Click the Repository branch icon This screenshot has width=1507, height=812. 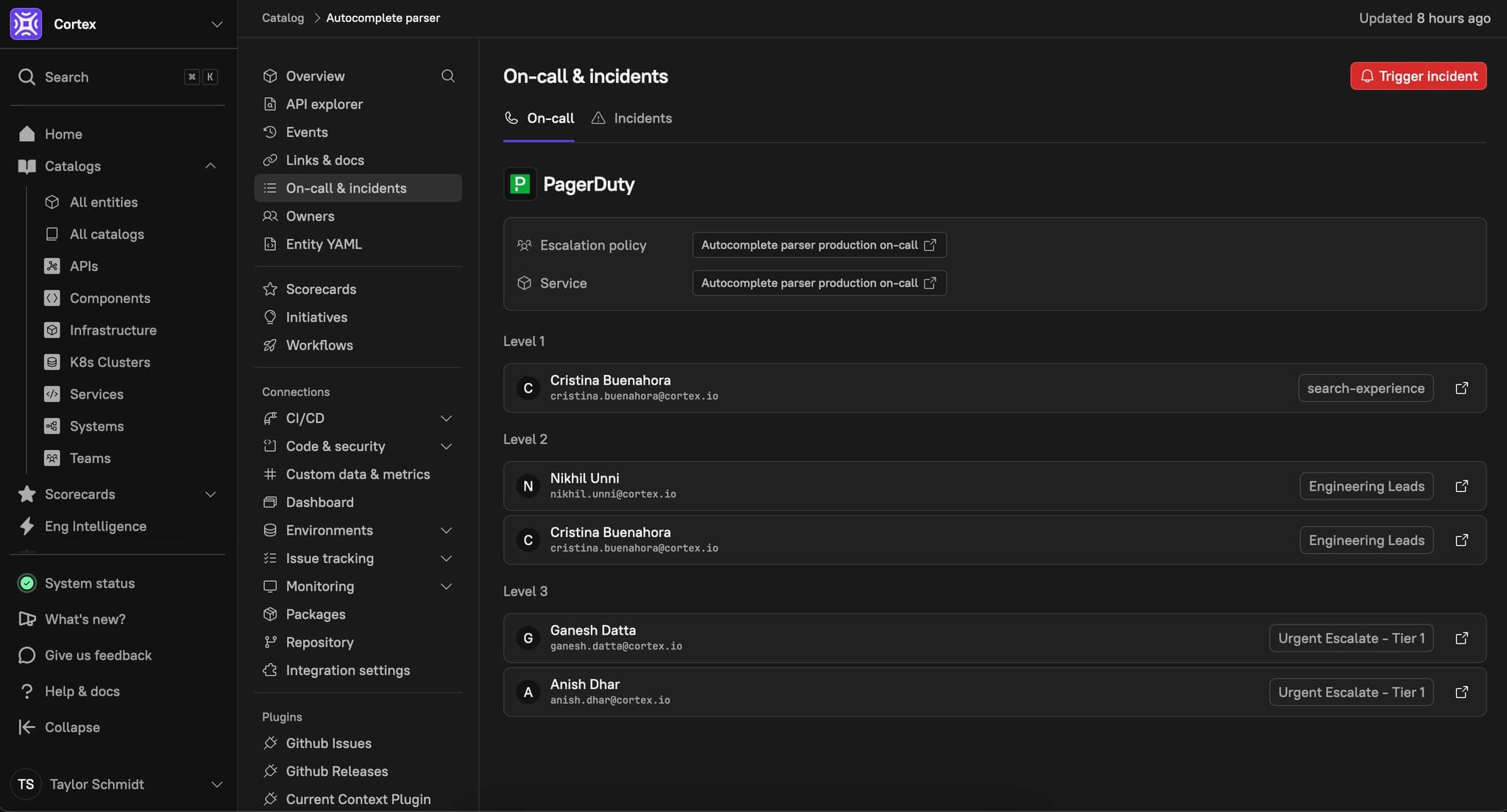click(270, 642)
